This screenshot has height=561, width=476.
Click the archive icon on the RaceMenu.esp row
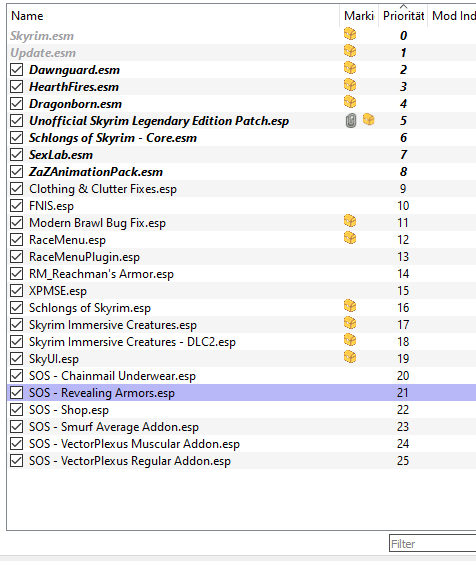point(350,238)
